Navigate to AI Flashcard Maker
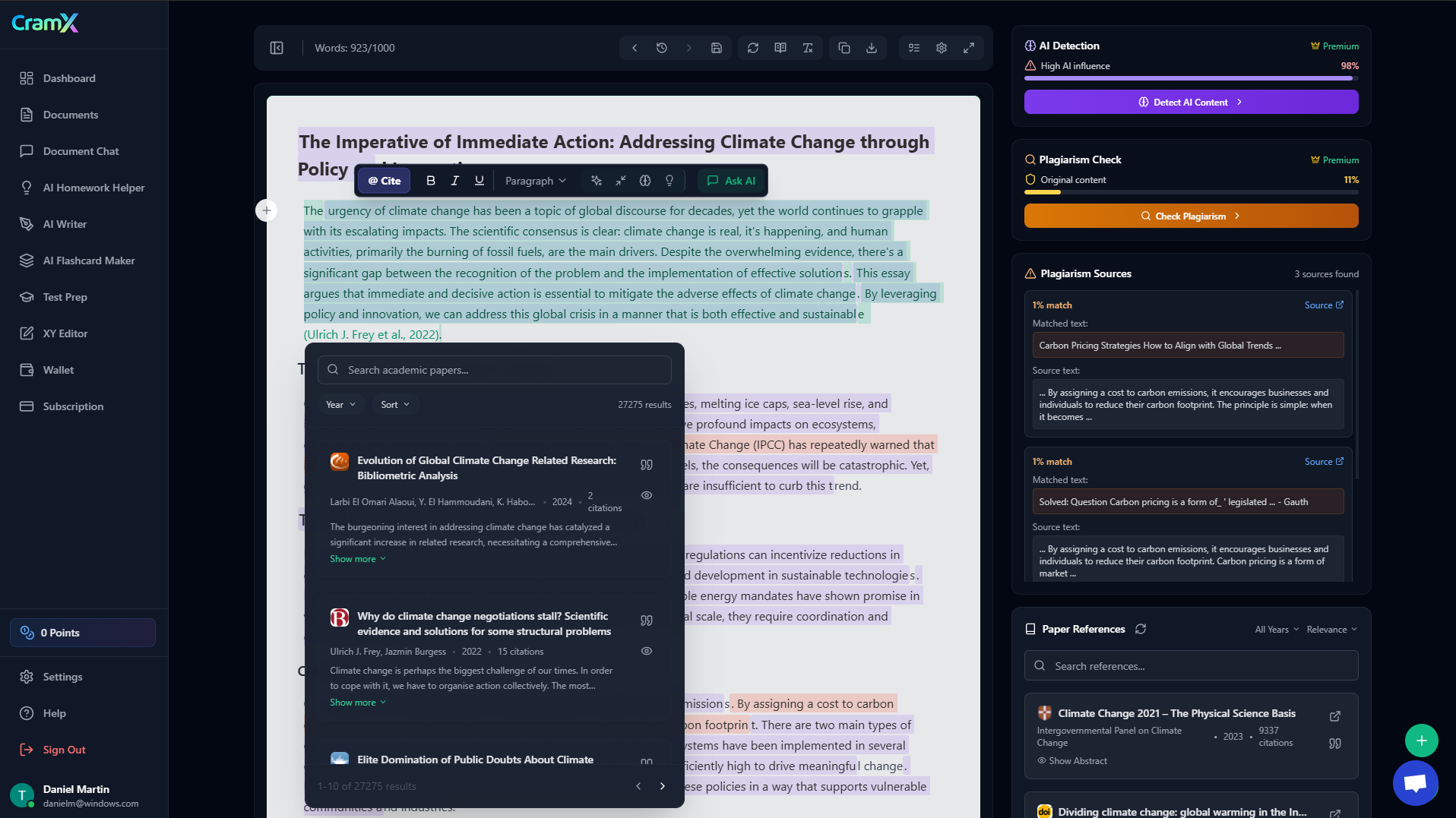The height and width of the screenshot is (818, 1456). point(89,261)
